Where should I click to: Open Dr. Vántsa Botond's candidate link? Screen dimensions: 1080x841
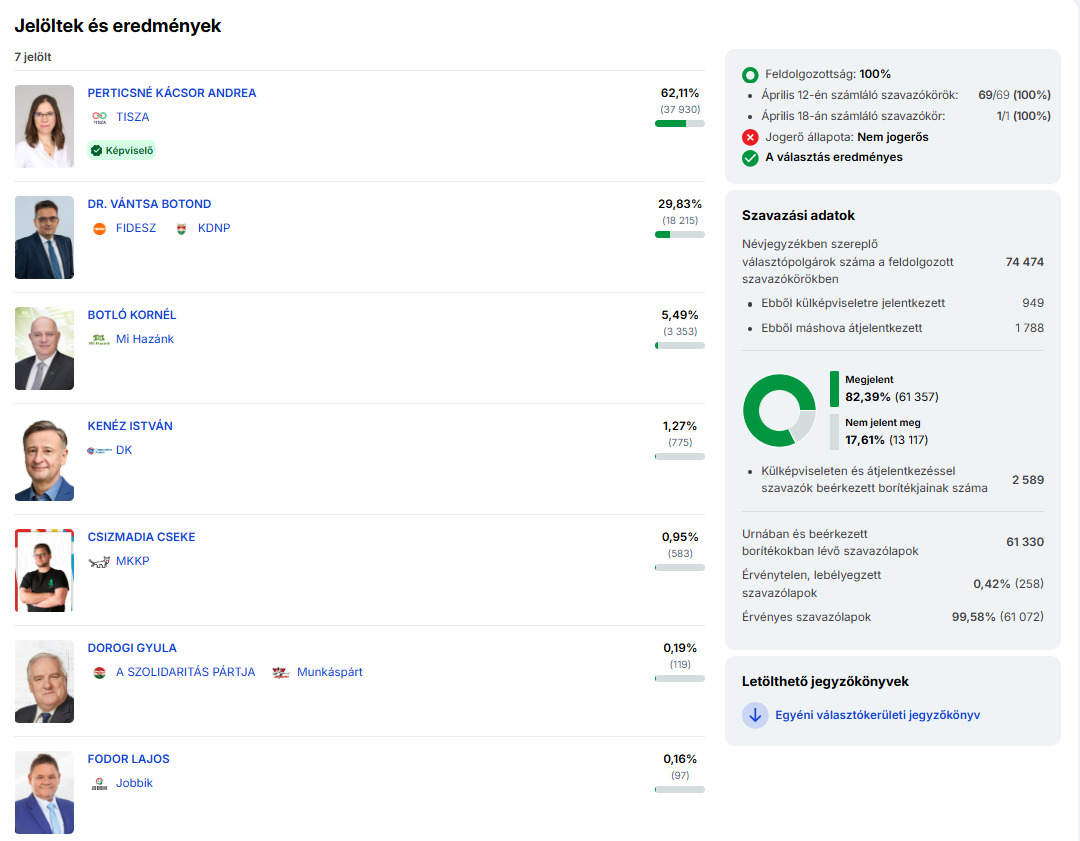pos(149,204)
